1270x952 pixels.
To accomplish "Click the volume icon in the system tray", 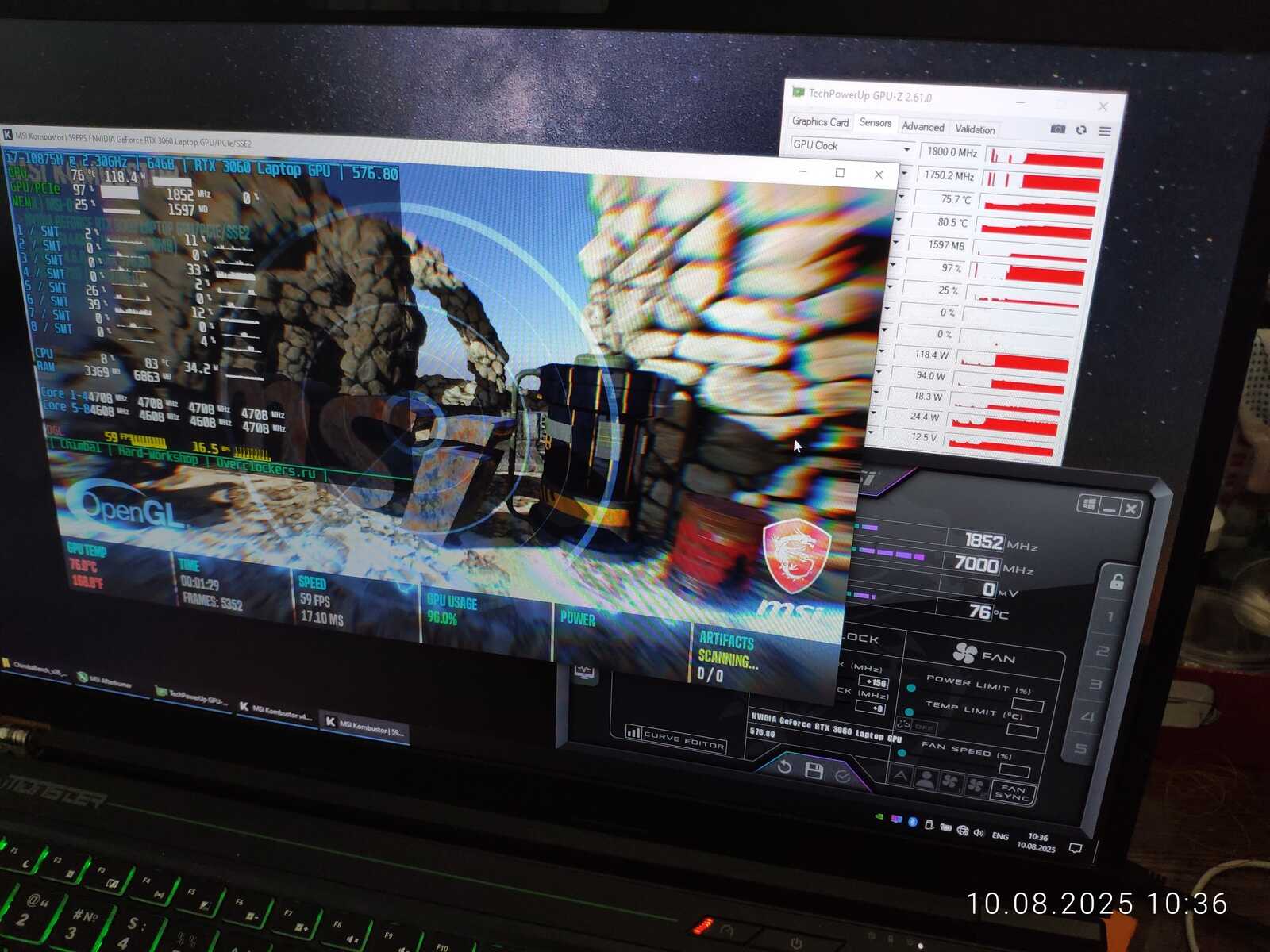I will (x=979, y=833).
